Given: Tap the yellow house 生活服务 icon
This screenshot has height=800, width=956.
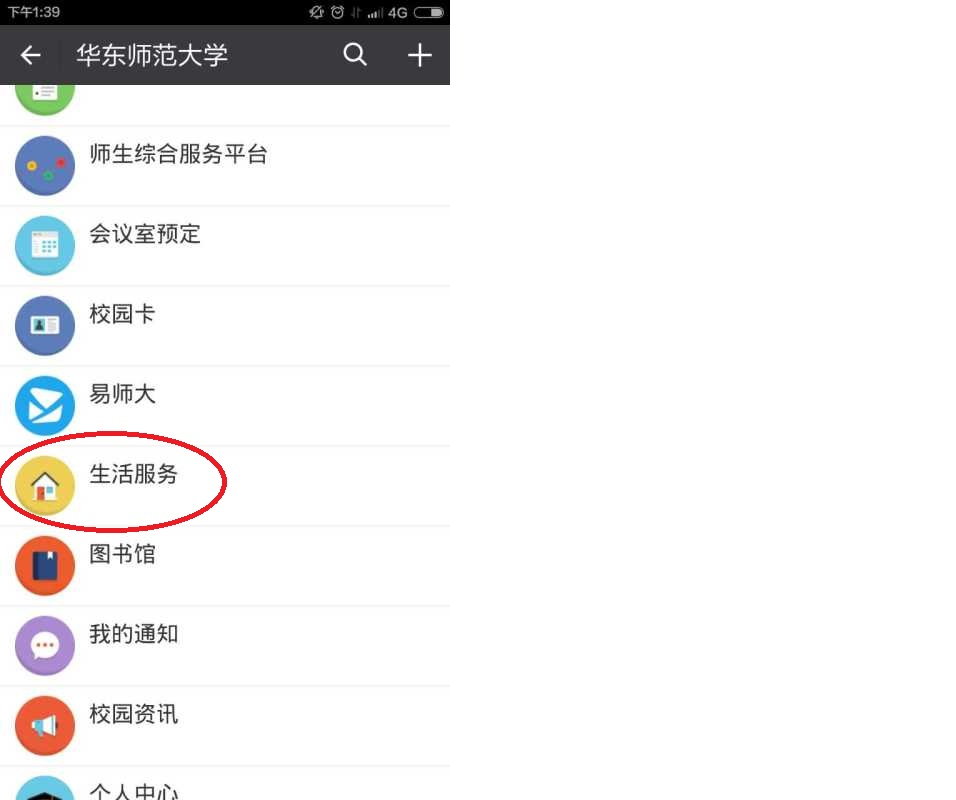Looking at the screenshot, I should coord(45,485).
